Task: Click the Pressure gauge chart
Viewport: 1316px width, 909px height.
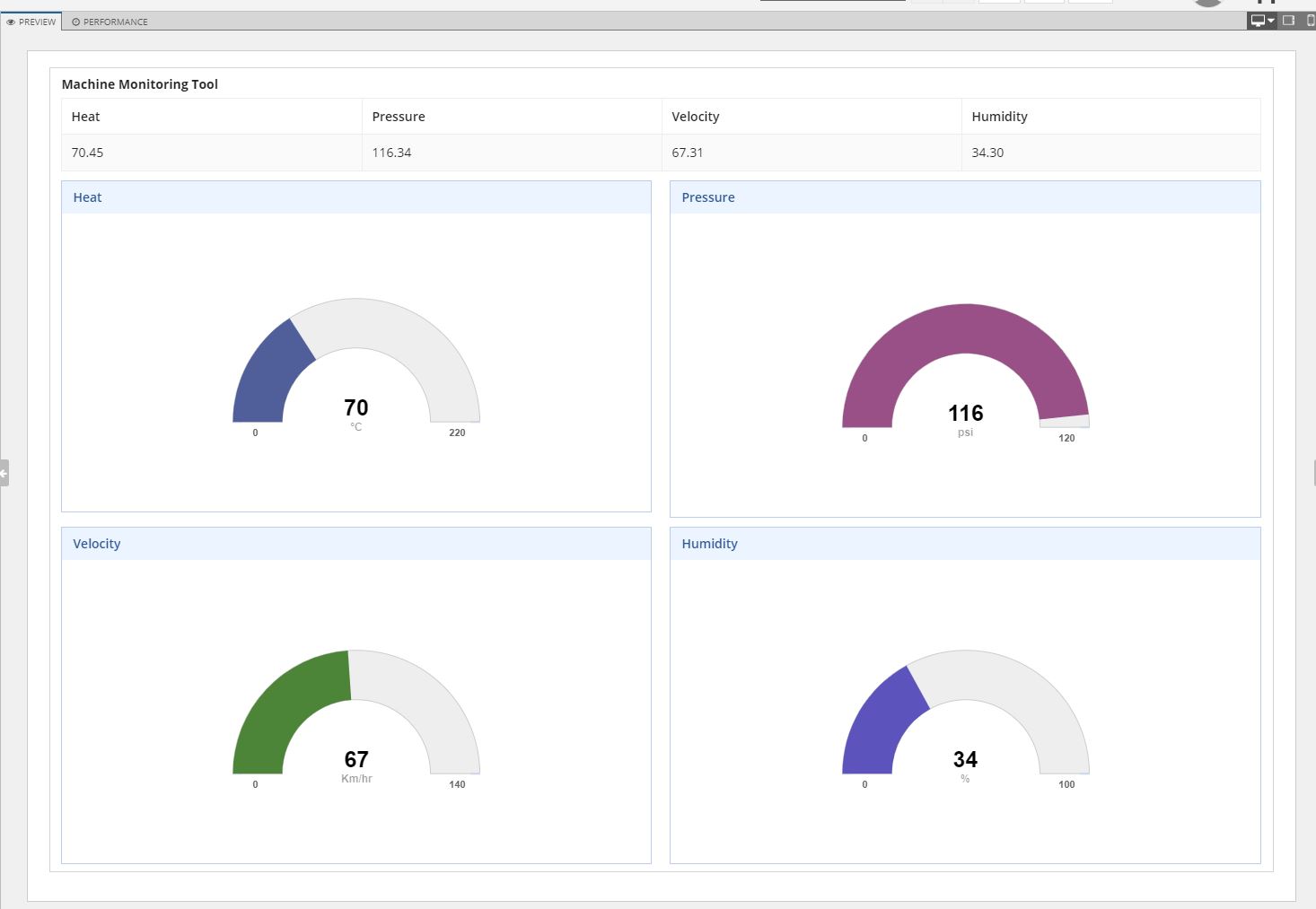Action: pos(964,368)
